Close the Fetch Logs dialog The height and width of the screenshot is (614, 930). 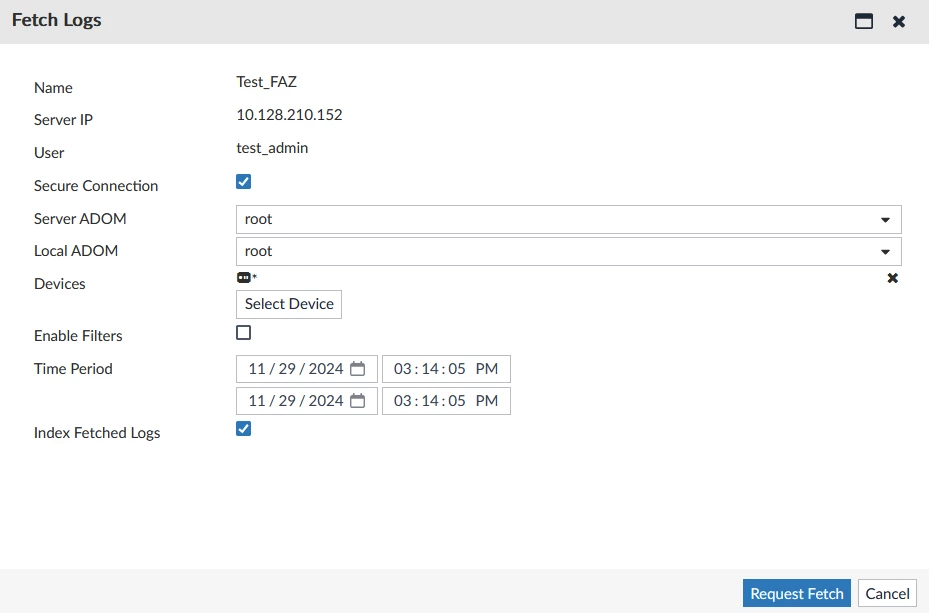[899, 21]
